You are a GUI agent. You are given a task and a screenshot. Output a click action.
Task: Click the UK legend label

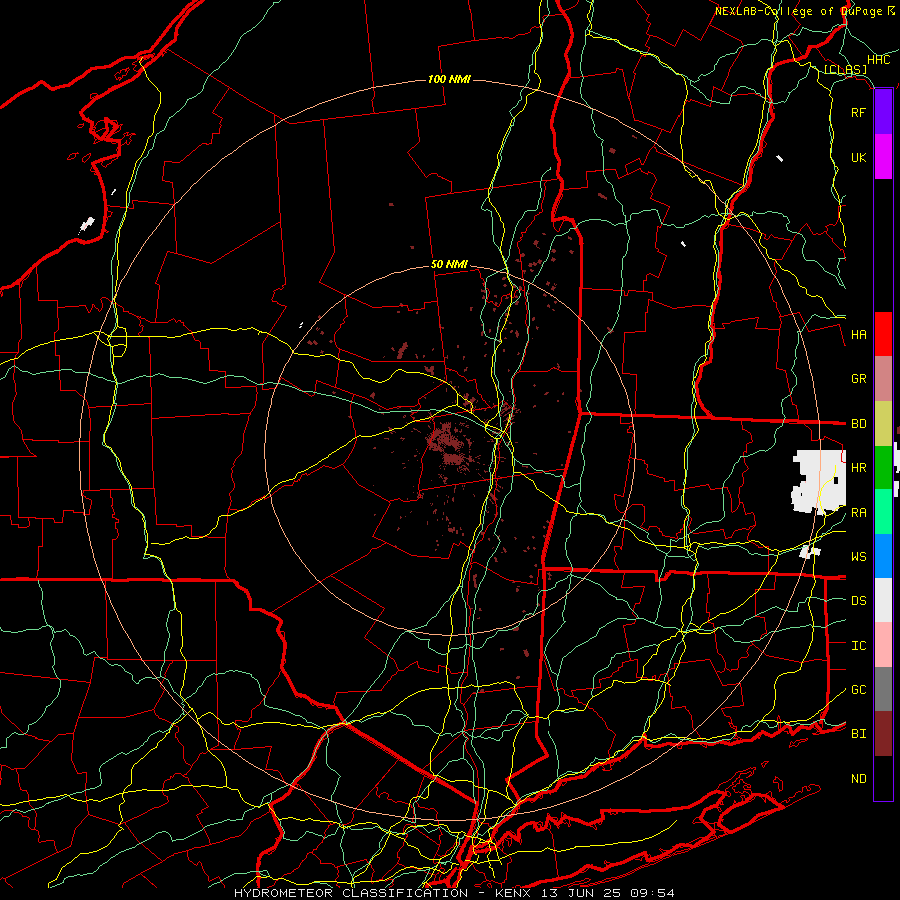point(859,157)
